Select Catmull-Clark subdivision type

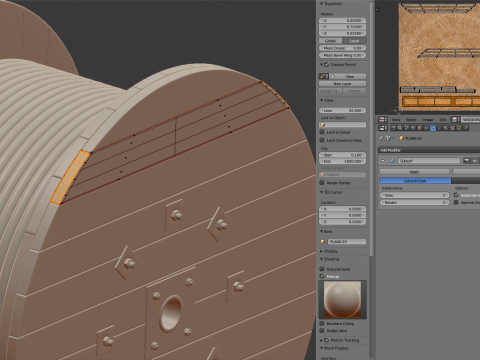(x=415, y=180)
